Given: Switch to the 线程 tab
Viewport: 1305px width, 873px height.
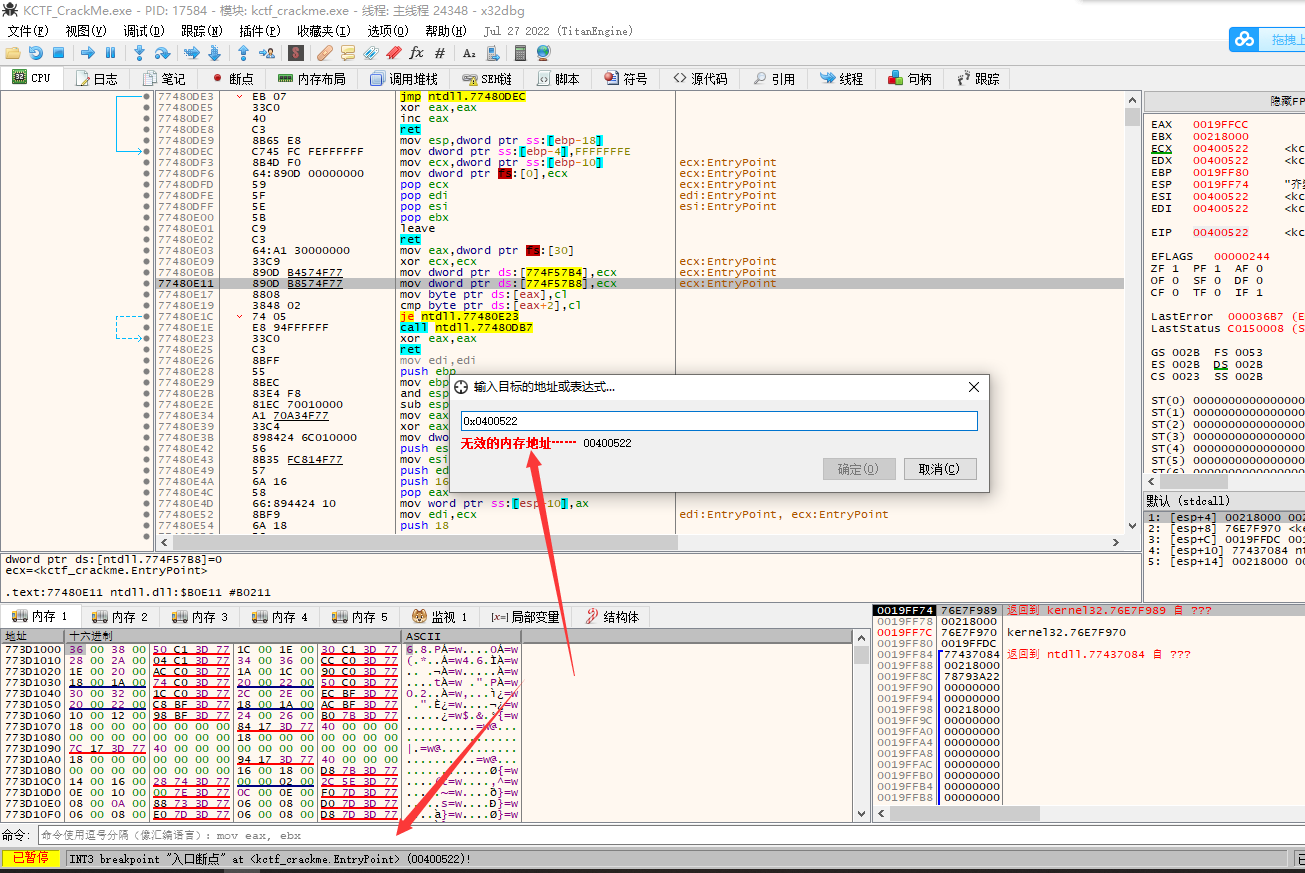Looking at the screenshot, I should (841, 78).
